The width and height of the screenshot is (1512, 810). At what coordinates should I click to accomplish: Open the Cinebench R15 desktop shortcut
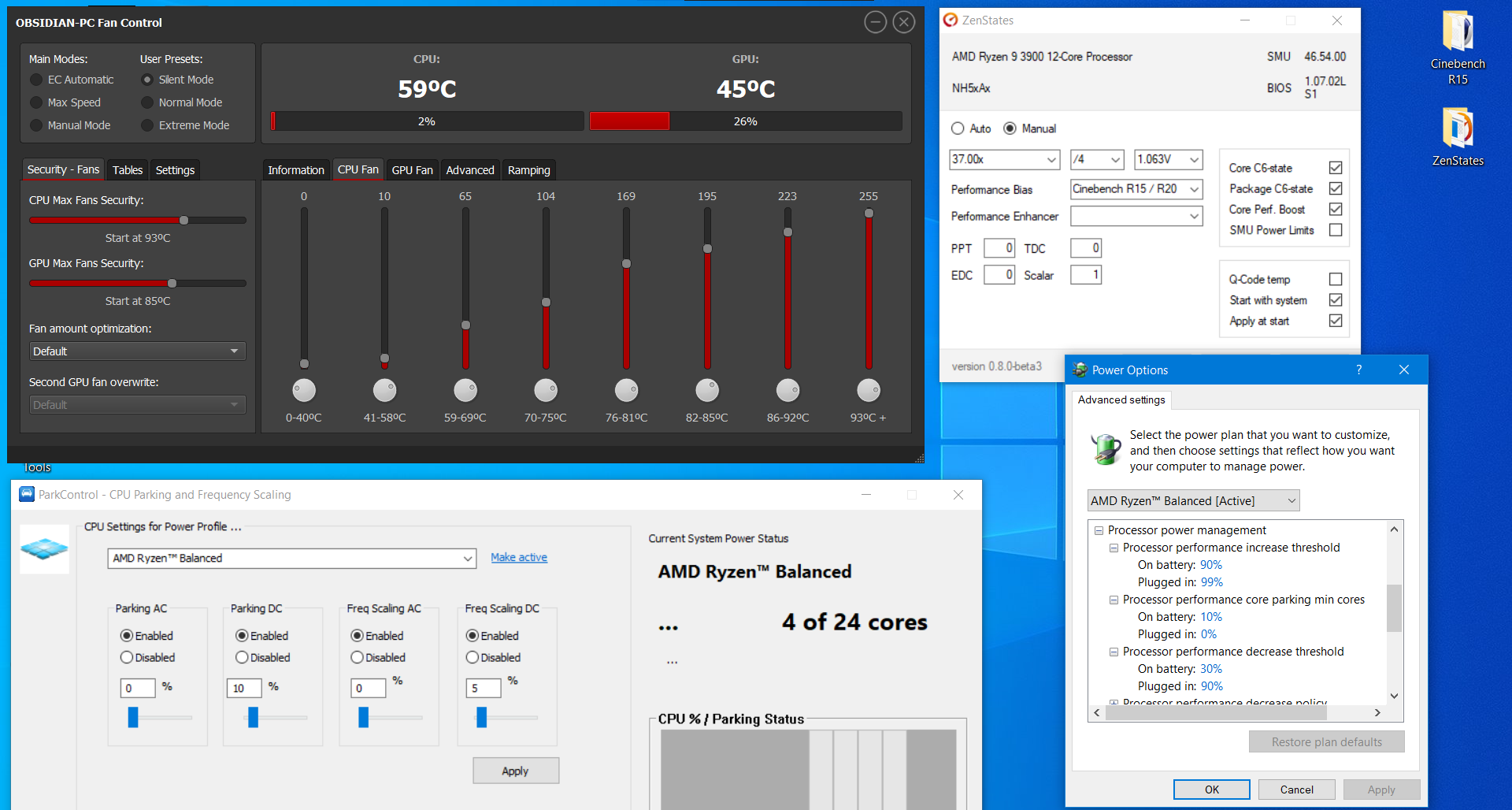pos(1458,47)
